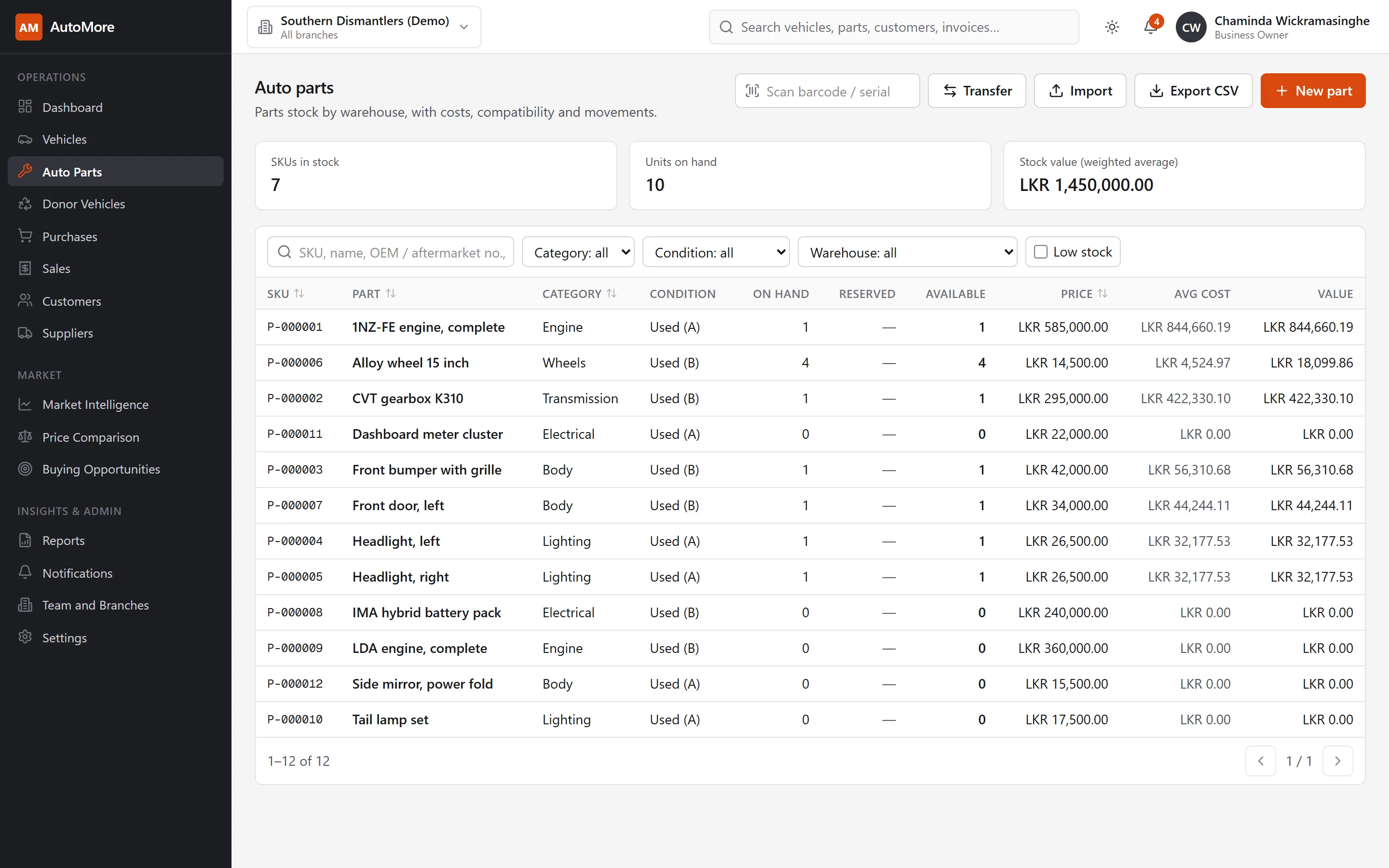Viewport: 1389px width, 868px height.
Task: Open Price Comparison in the sidebar
Action: tap(116, 437)
